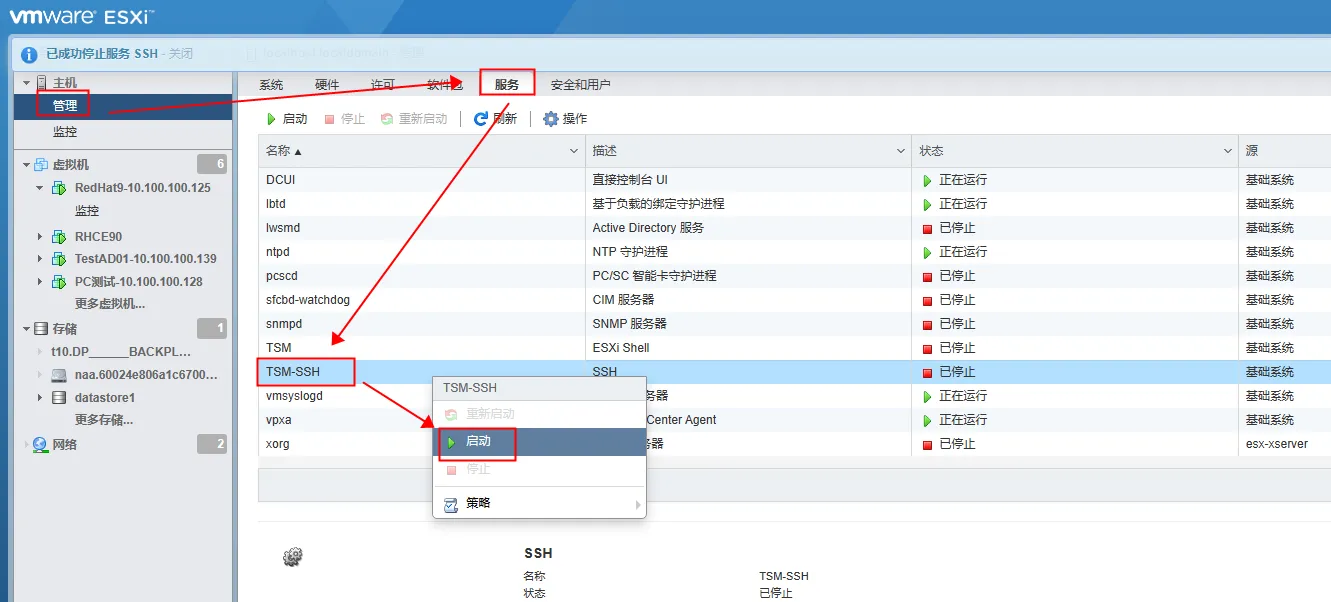The image size is (1331, 602).
Task: Collapse the Virtual Machines tree section
Action: (x=26, y=164)
